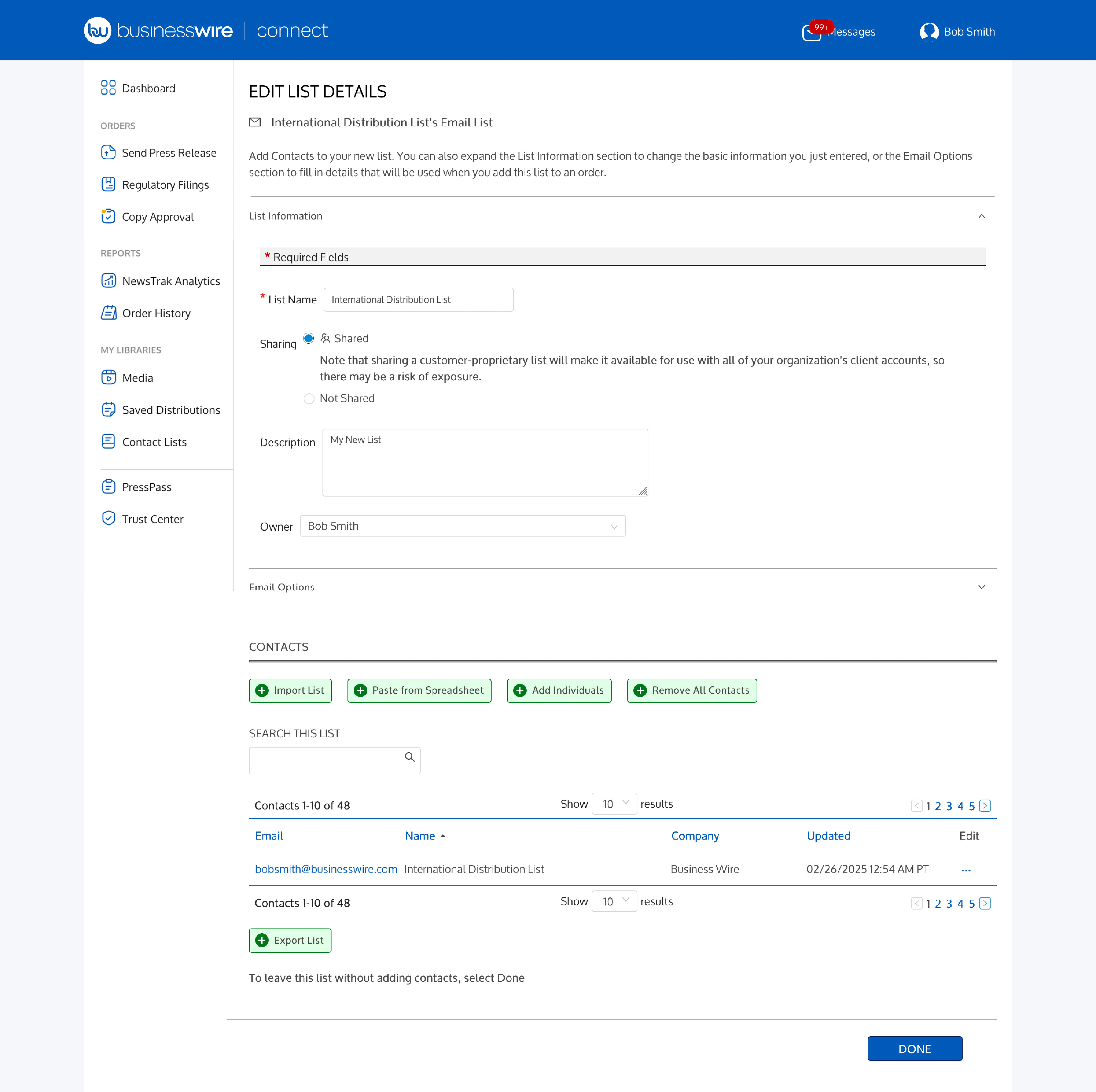Click the Send Press Release icon

(x=108, y=152)
